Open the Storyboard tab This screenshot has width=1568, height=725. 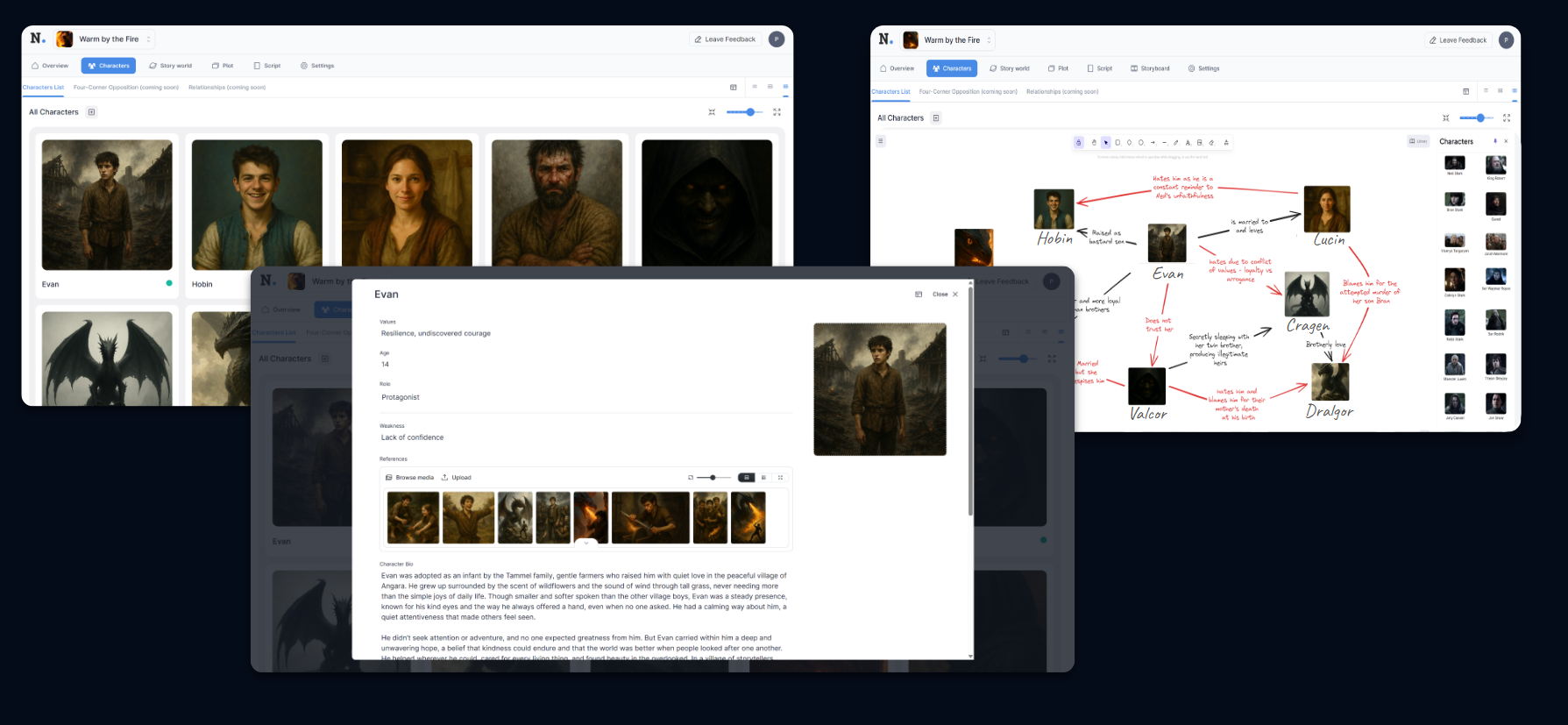tap(1150, 68)
